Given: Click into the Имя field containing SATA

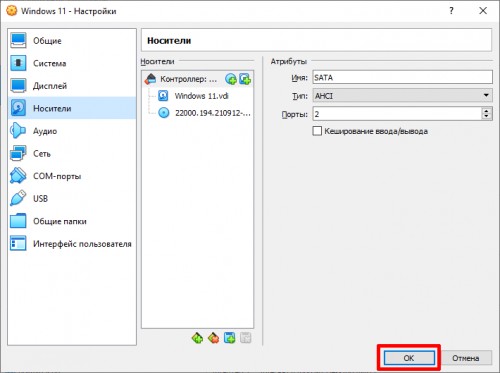Looking at the screenshot, I should pos(402,77).
